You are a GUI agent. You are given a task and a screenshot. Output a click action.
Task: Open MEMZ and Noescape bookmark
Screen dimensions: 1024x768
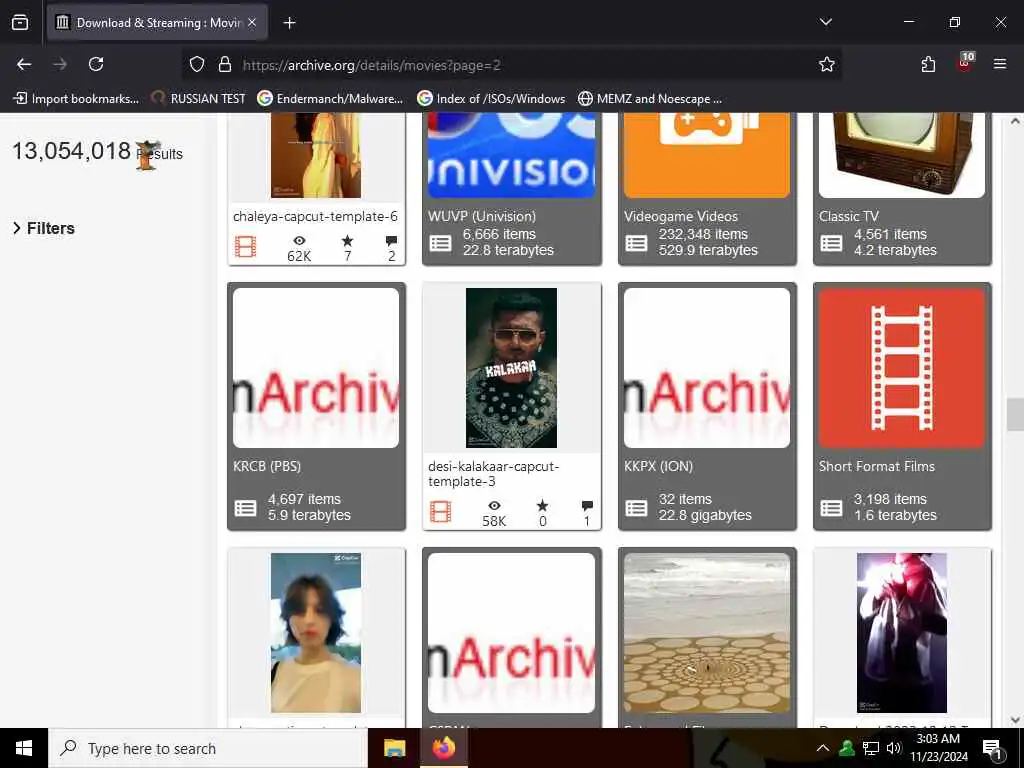pos(650,99)
